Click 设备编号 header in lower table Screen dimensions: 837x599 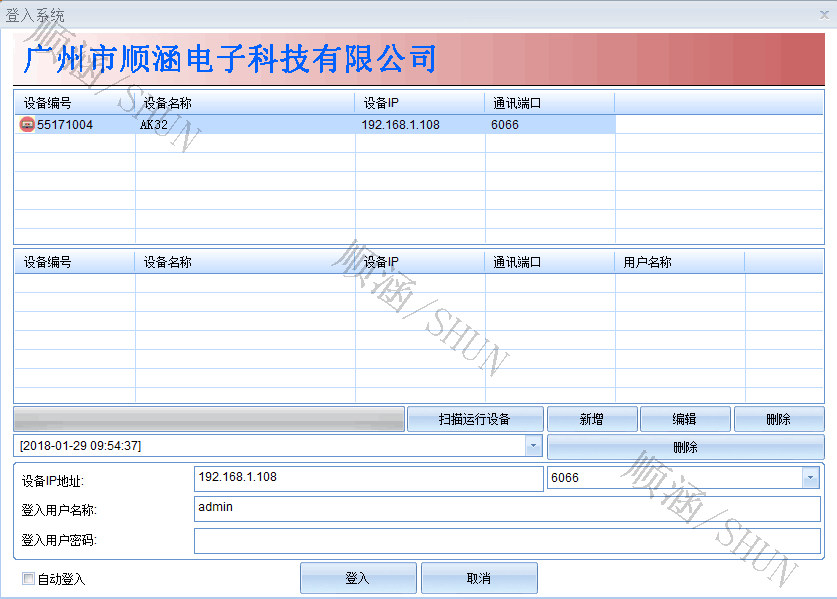(75, 262)
